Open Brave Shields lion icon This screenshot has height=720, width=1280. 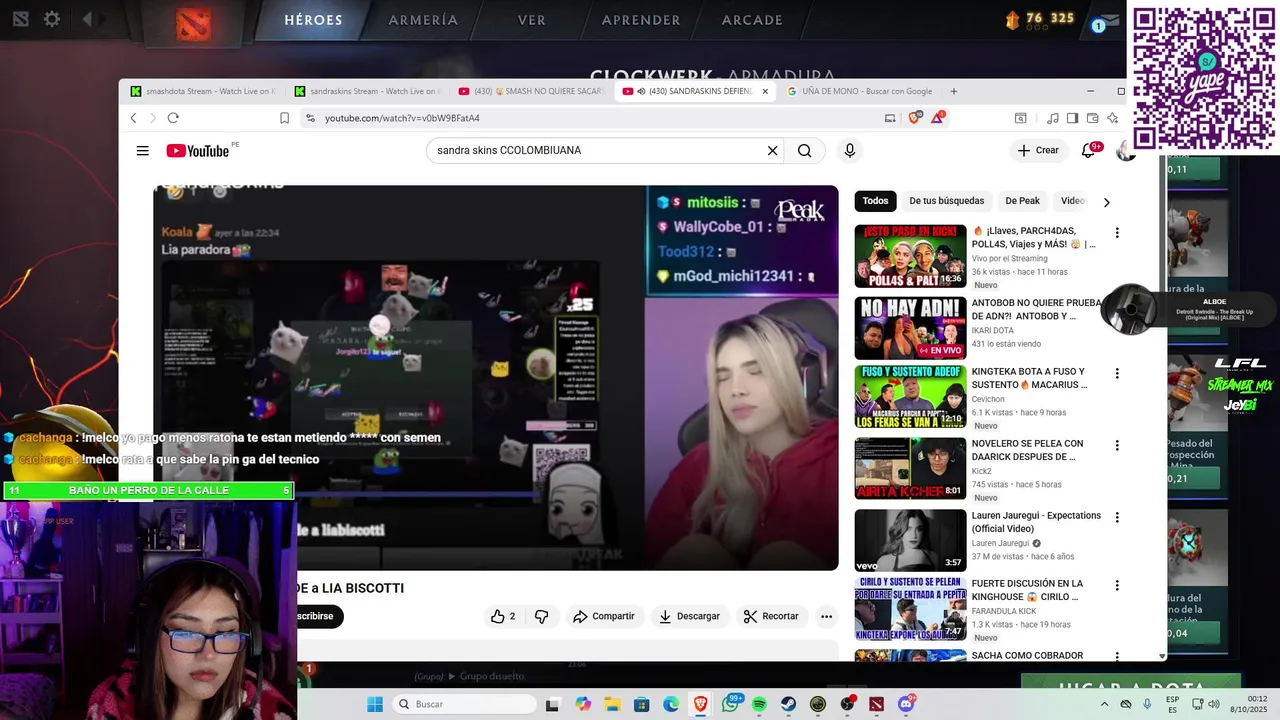pos(914,118)
